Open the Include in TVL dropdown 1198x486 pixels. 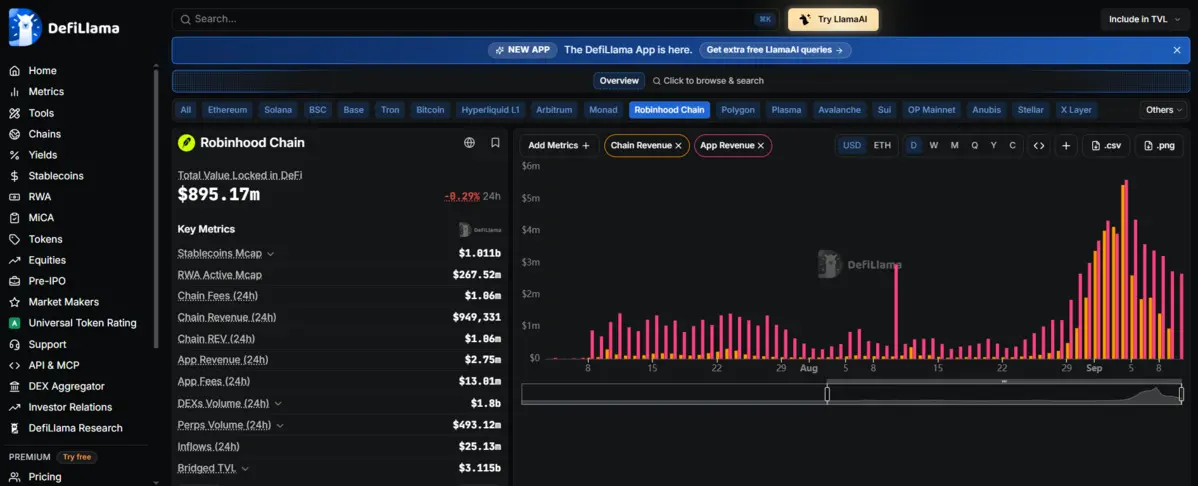1145,20
